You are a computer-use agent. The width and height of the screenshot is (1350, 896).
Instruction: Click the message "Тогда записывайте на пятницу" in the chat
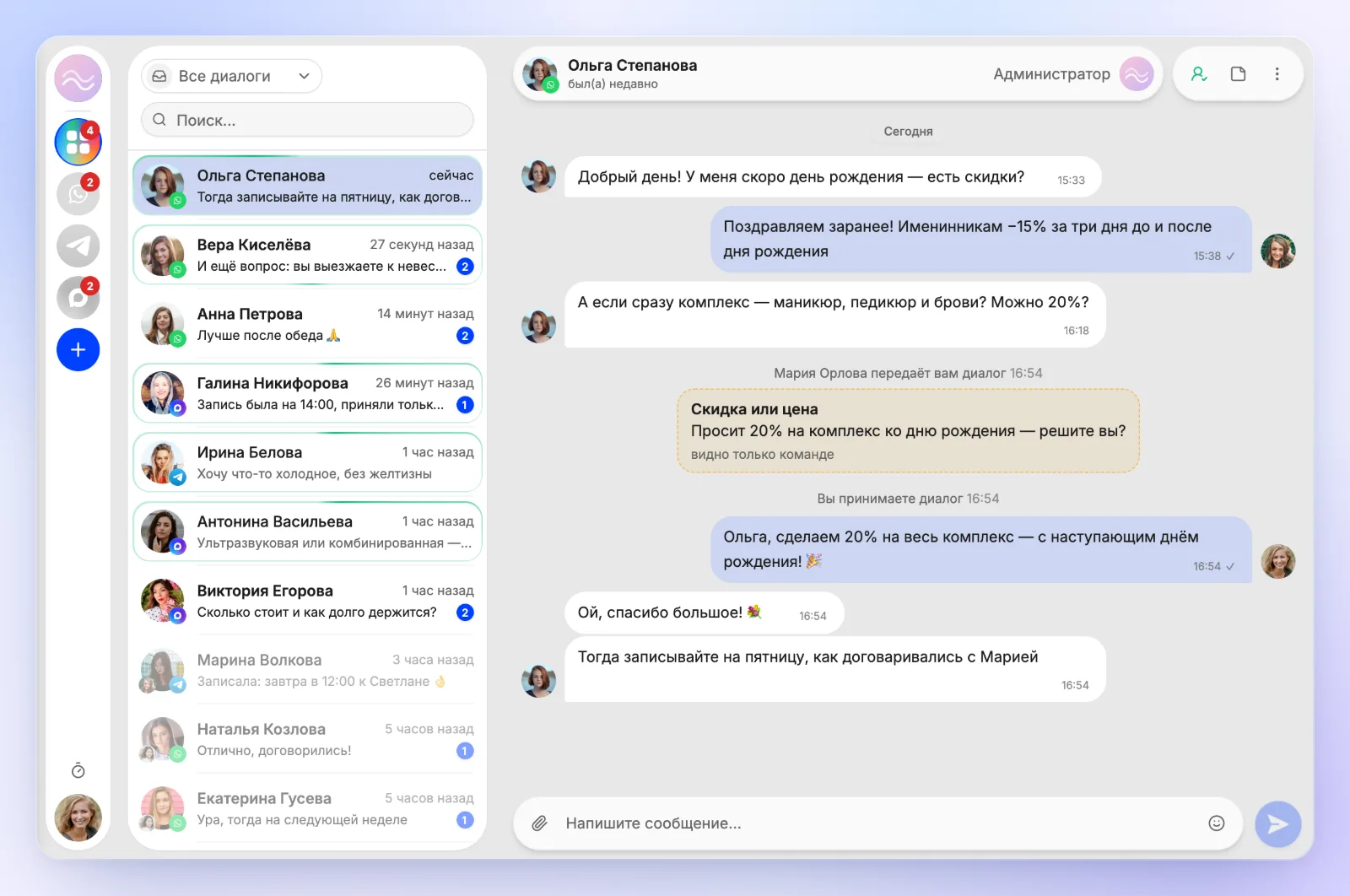coord(834,669)
